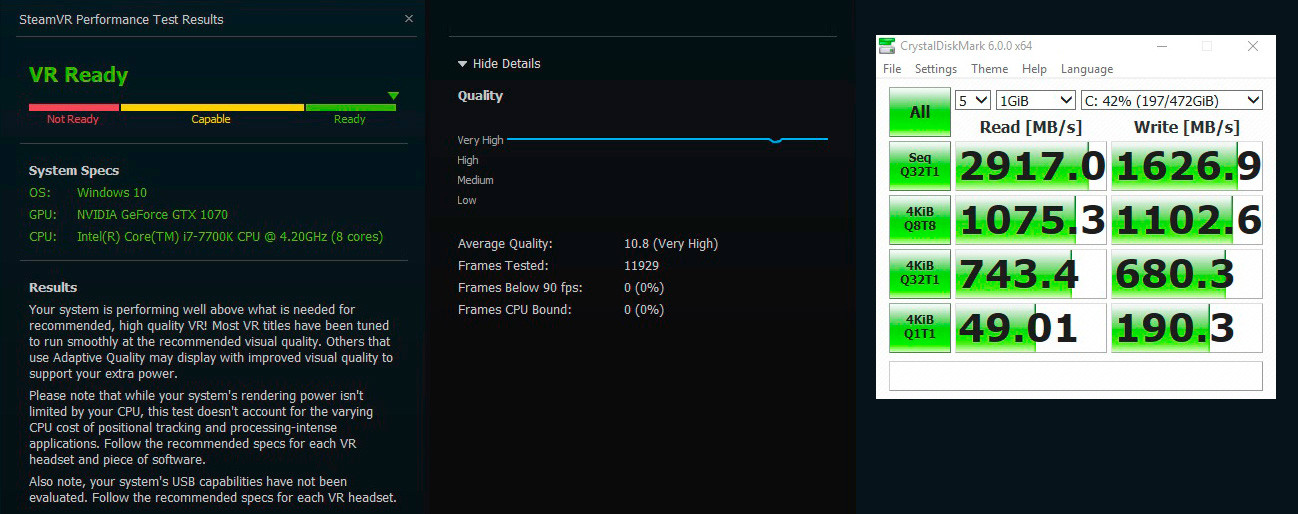The width and height of the screenshot is (1298, 514).
Task: Close the SteamVR Performance Test Results window
Action: [x=408, y=19]
